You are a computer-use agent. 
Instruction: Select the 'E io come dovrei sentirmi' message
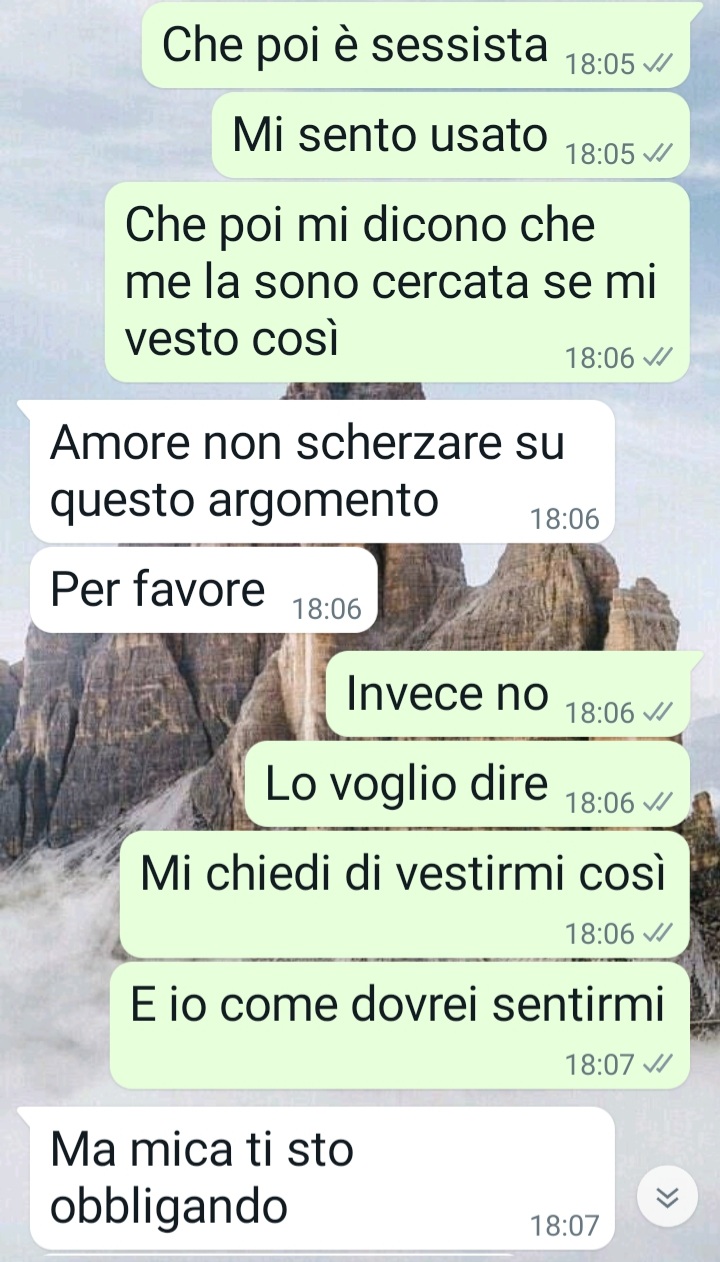[400, 1025]
